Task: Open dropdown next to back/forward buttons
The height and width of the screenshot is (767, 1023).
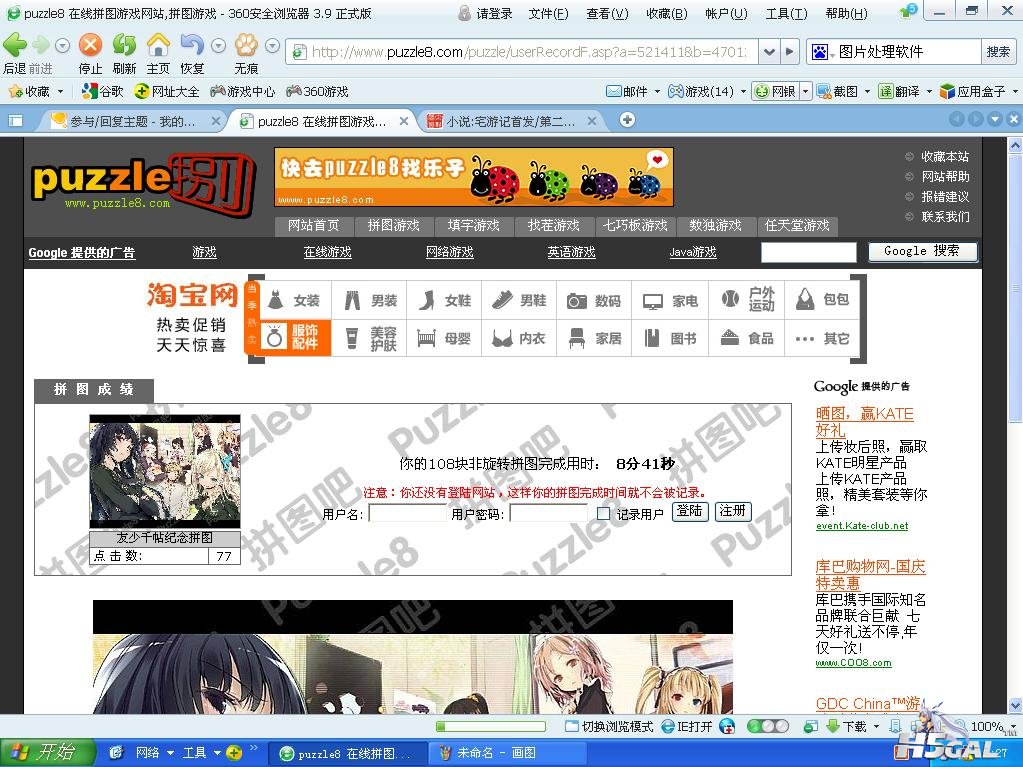Action: 62,46
